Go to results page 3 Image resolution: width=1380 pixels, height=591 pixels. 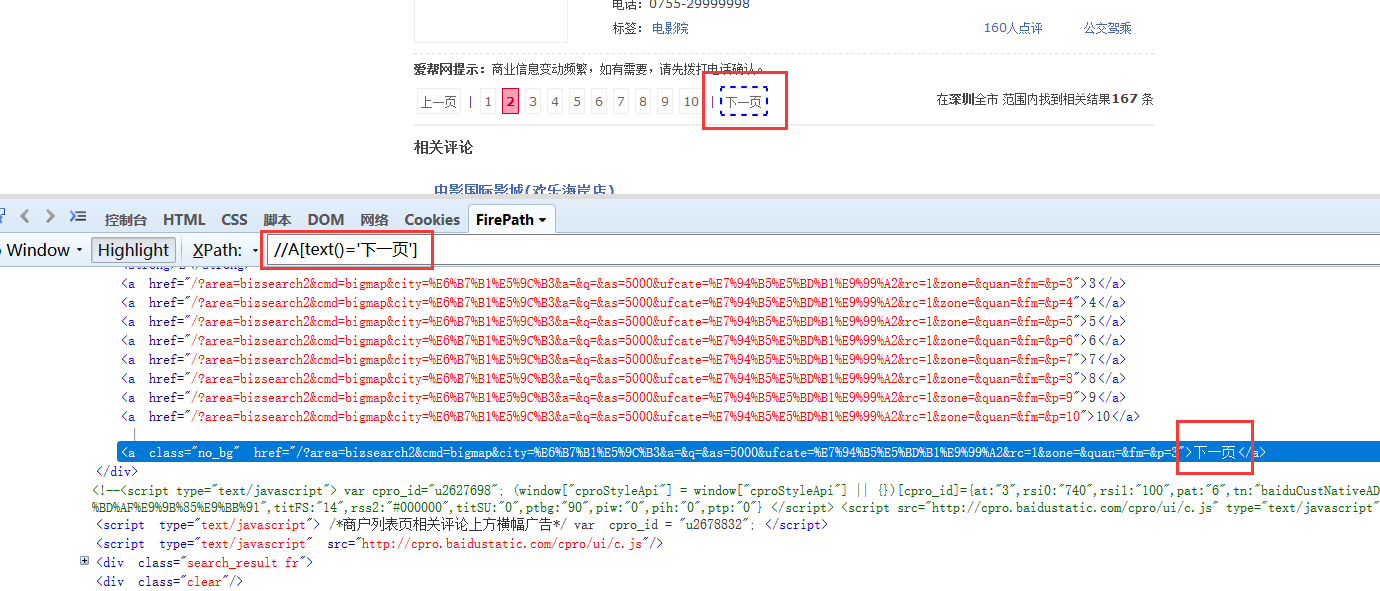pyautogui.click(x=533, y=101)
